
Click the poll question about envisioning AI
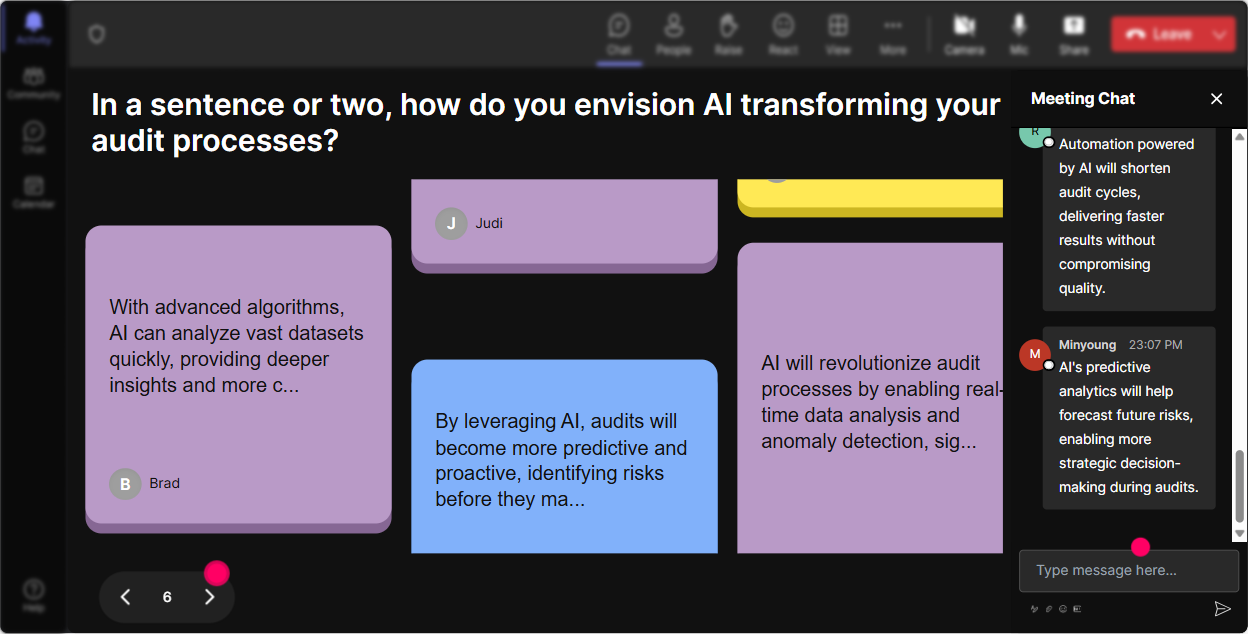546,122
